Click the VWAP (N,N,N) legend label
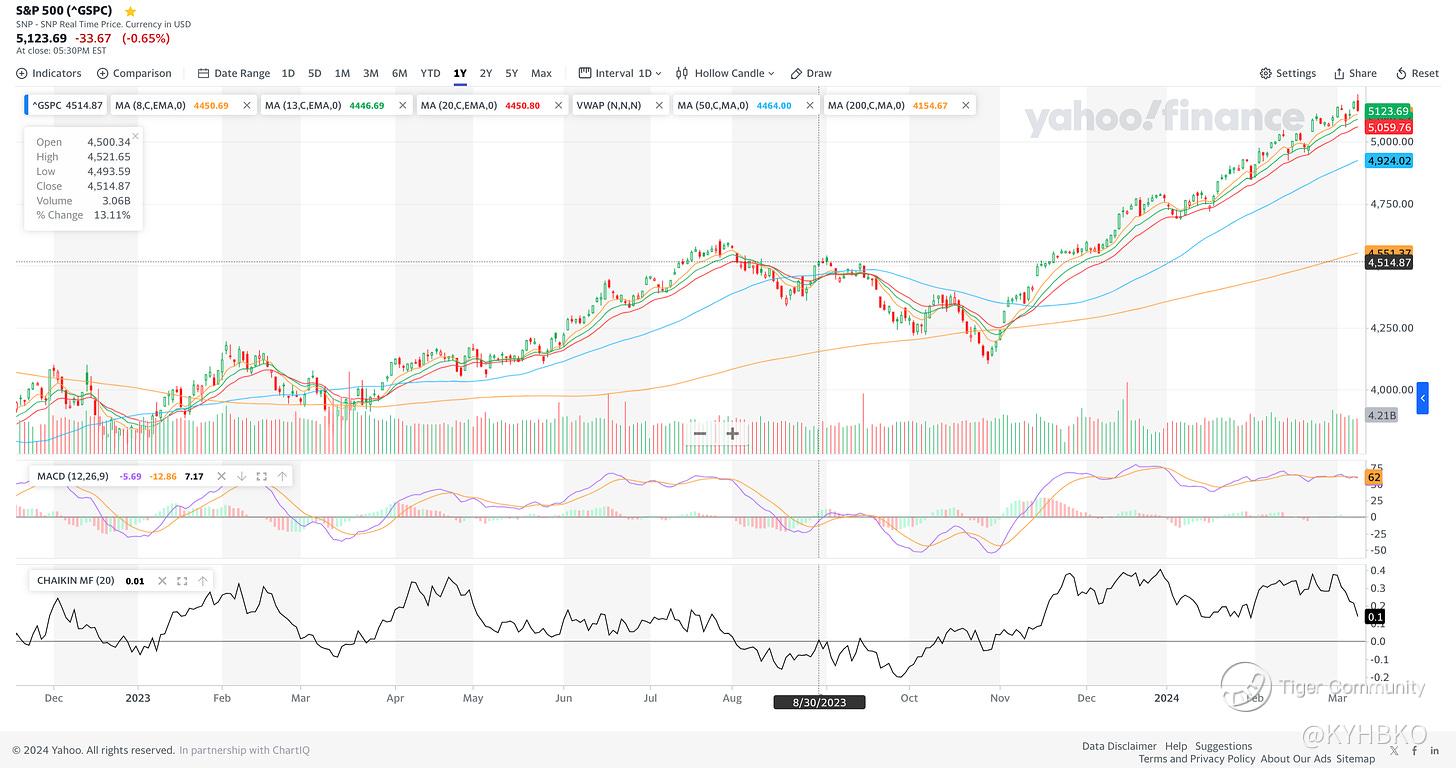The height and width of the screenshot is (768, 1456). click(x=607, y=105)
